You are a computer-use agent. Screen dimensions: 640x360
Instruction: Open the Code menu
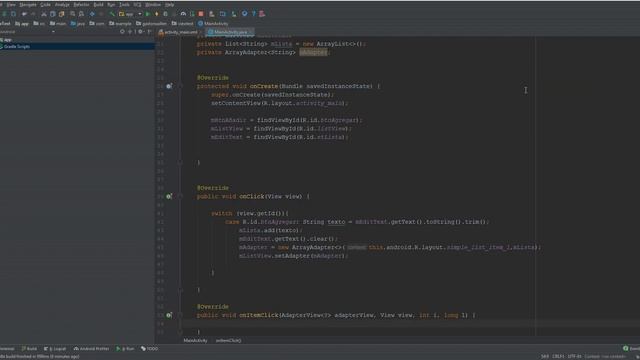[x=45, y=4]
